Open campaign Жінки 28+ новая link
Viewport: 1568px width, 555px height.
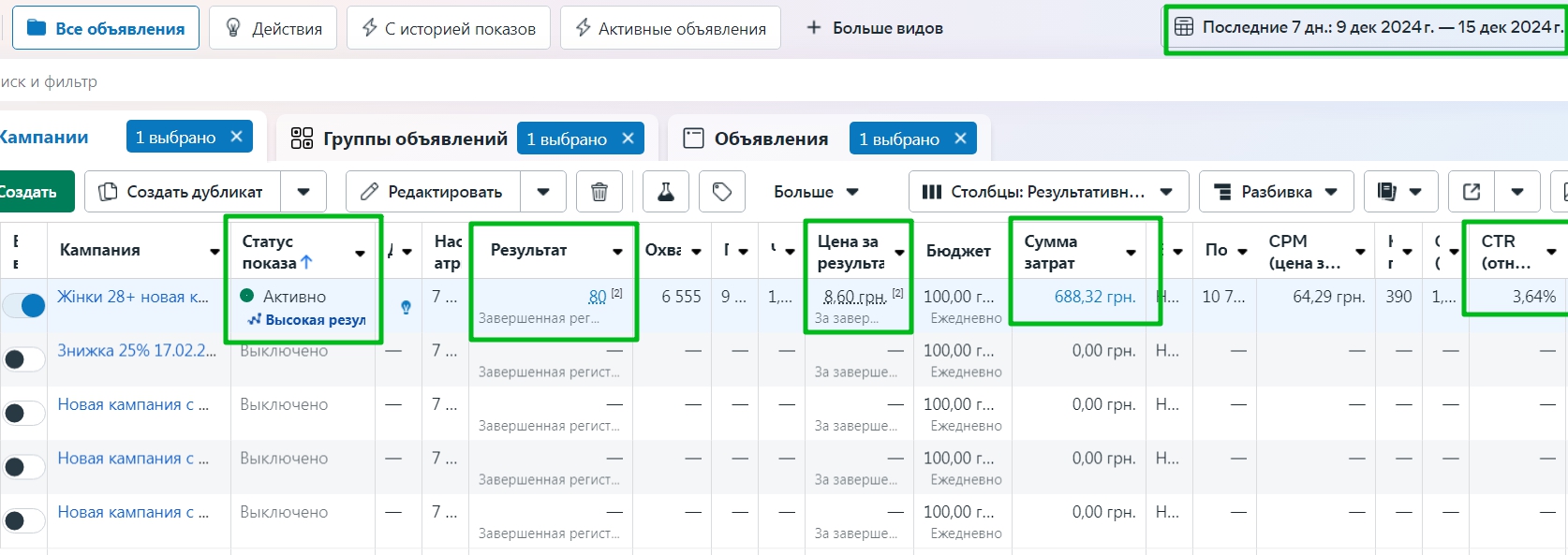[x=133, y=297]
